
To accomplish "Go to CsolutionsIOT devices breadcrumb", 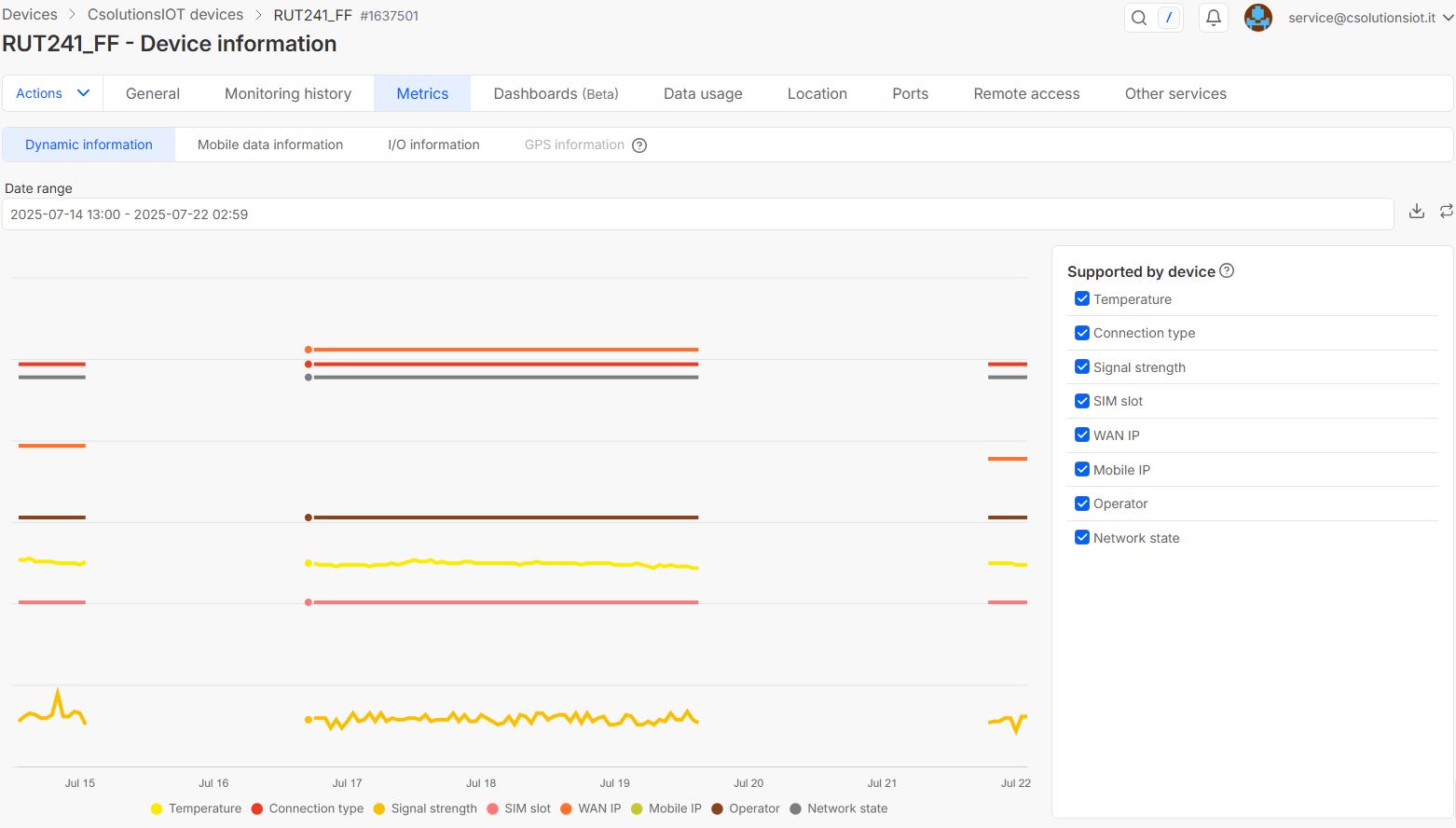I will [x=165, y=15].
